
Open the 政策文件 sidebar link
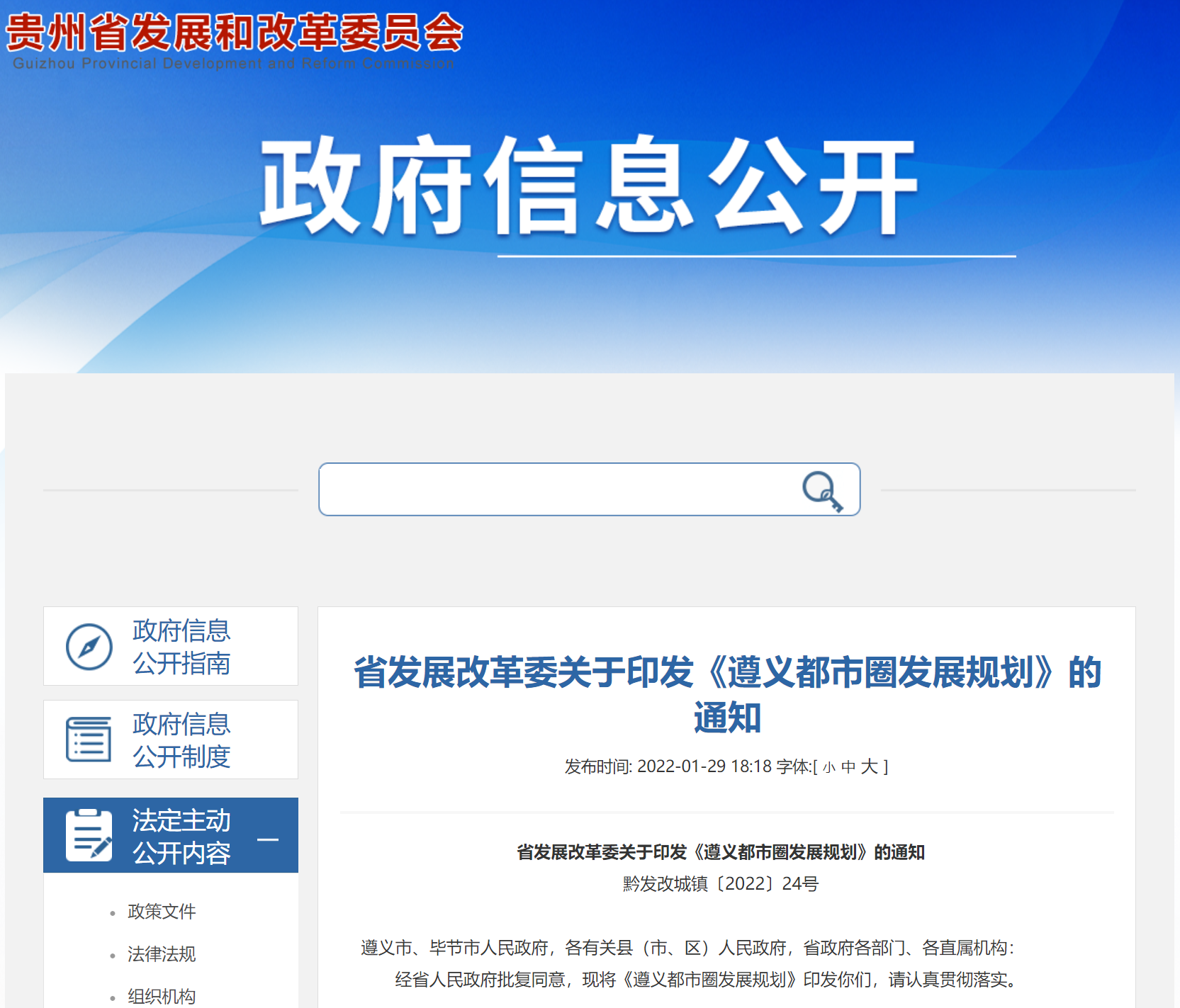pyautogui.click(x=162, y=912)
